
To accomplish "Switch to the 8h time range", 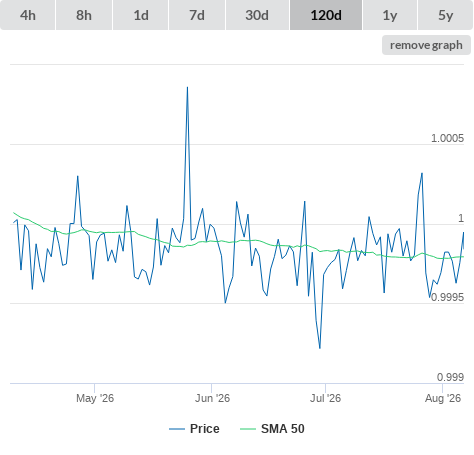I will click(84, 15).
